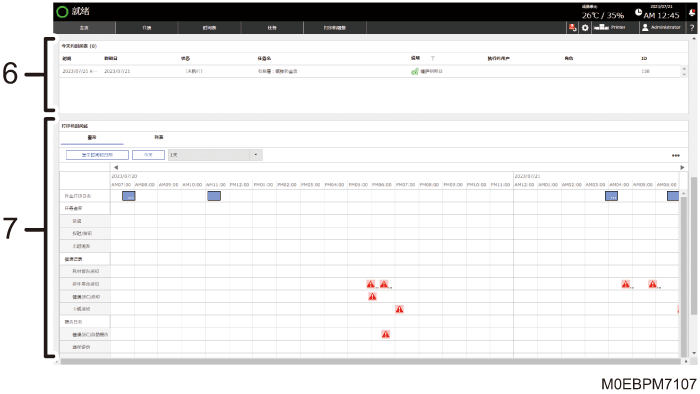Open the alarm bell notification icon

pyautogui.click(x=692, y=12)
